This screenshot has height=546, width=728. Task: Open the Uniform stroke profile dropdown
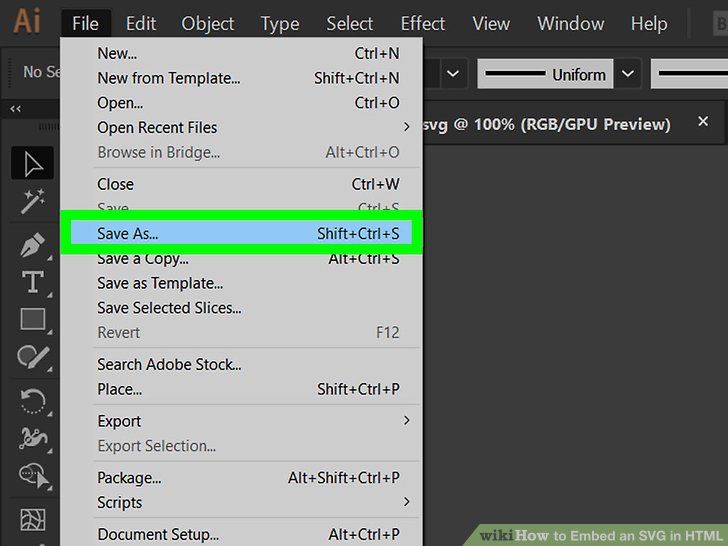[628, 73]
